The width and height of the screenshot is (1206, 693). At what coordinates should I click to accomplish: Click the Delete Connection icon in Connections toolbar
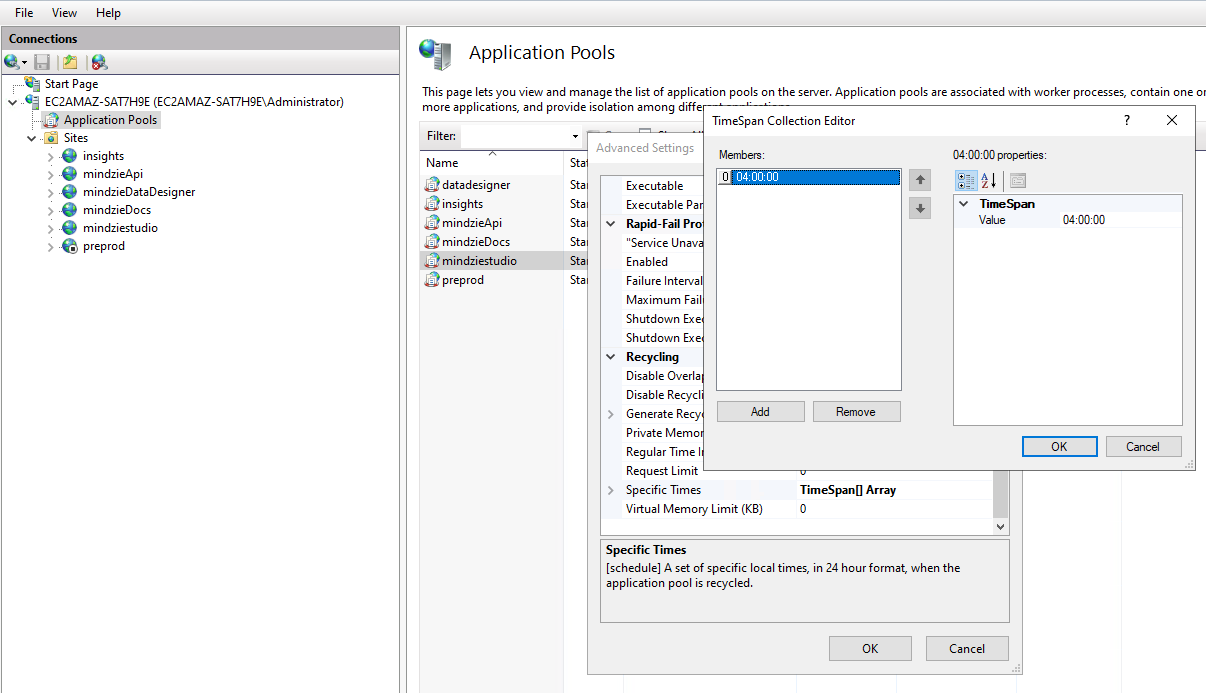pyautogui.click(x=99, y=62)
